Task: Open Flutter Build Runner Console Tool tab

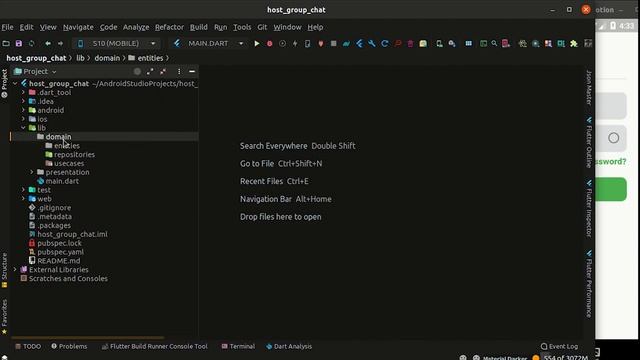Action: click(154, 346)
